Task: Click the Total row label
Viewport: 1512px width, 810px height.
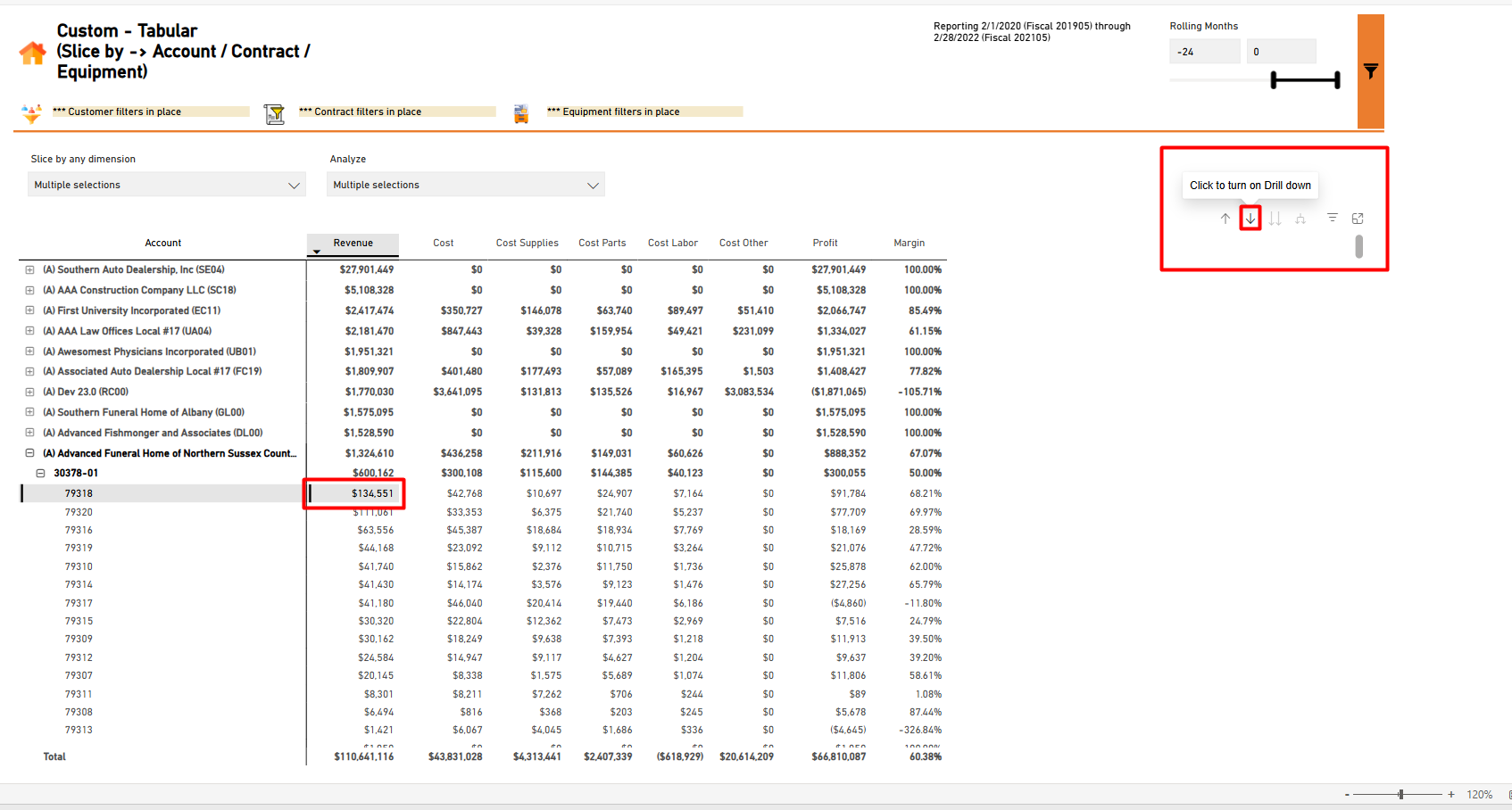Action: 54,756
